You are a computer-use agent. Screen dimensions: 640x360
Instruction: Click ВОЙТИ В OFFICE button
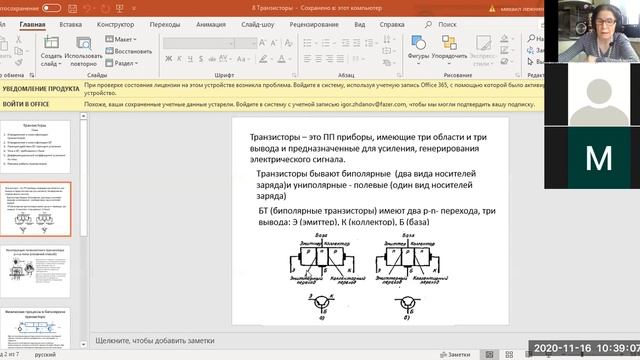click(26, 104)
